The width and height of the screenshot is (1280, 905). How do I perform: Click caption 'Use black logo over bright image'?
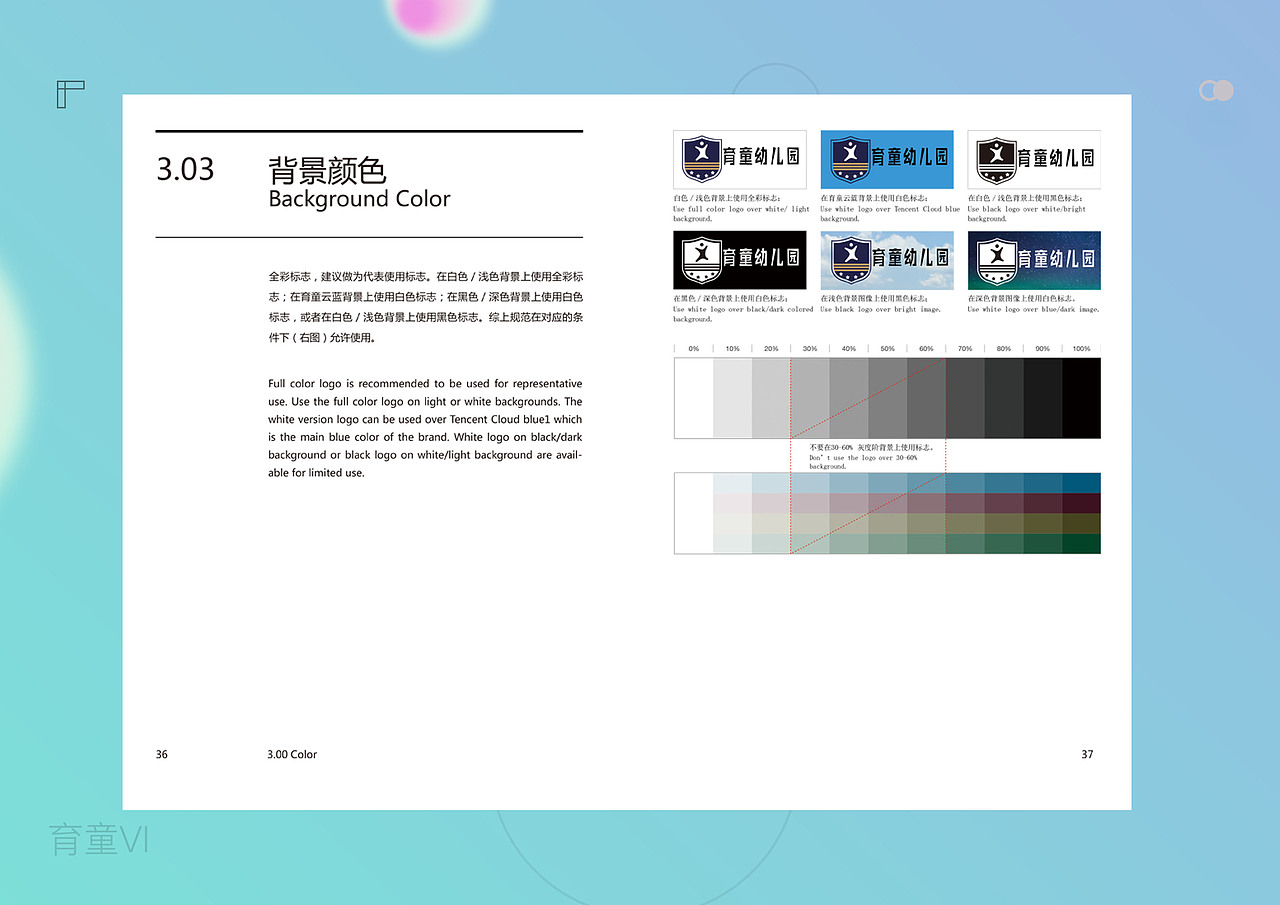(881, 309)
